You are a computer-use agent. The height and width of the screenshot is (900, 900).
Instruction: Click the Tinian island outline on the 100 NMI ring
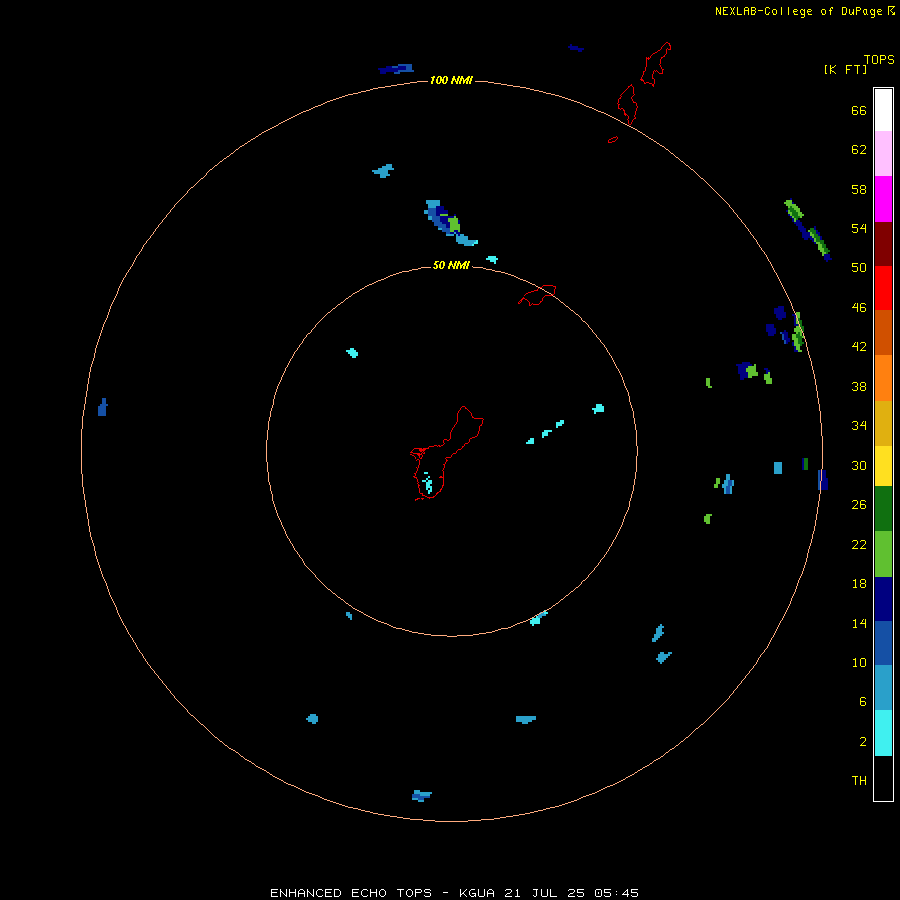click(628, 104)
